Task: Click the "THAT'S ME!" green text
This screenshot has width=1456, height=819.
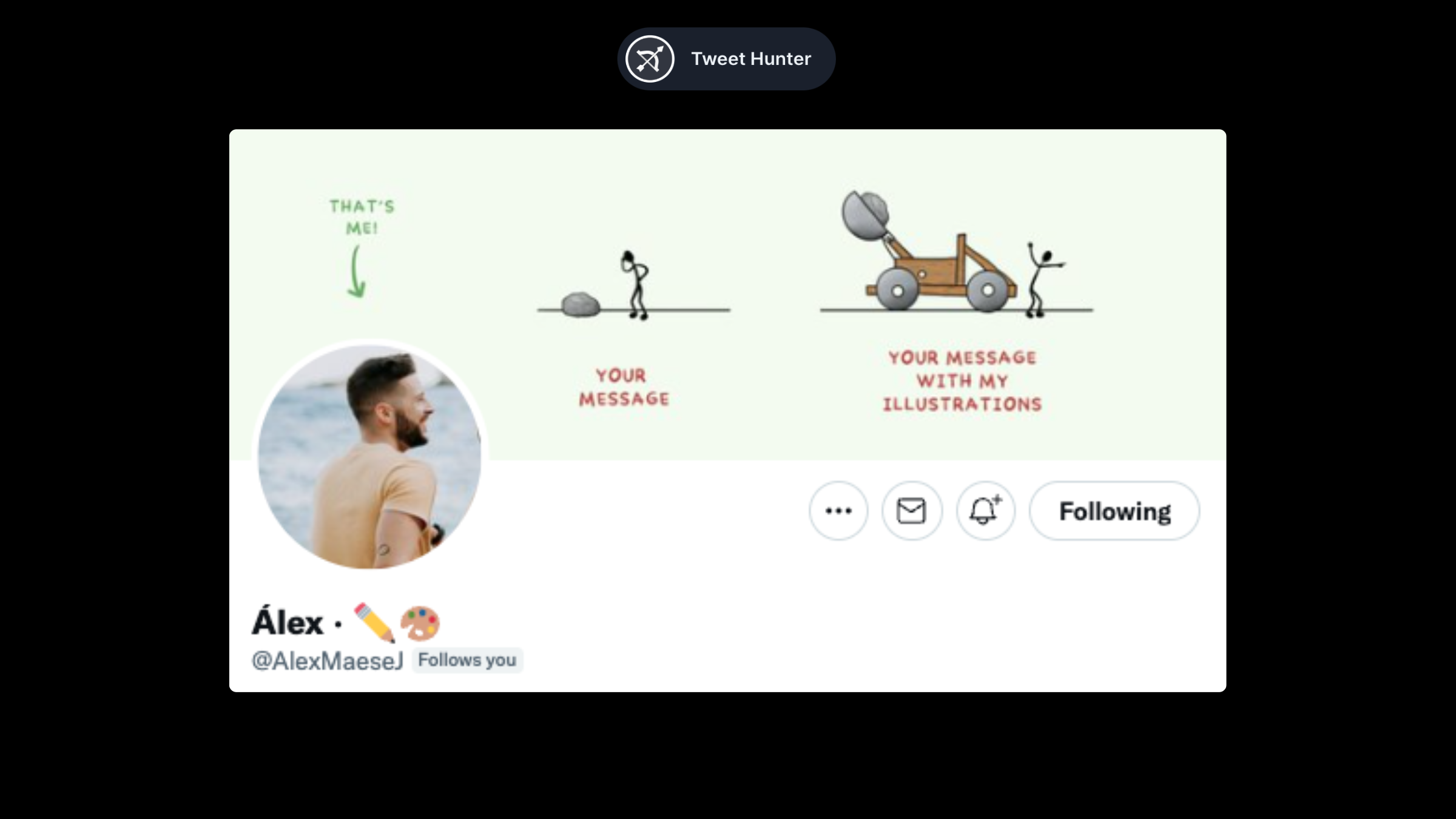Action: [362, 217]
